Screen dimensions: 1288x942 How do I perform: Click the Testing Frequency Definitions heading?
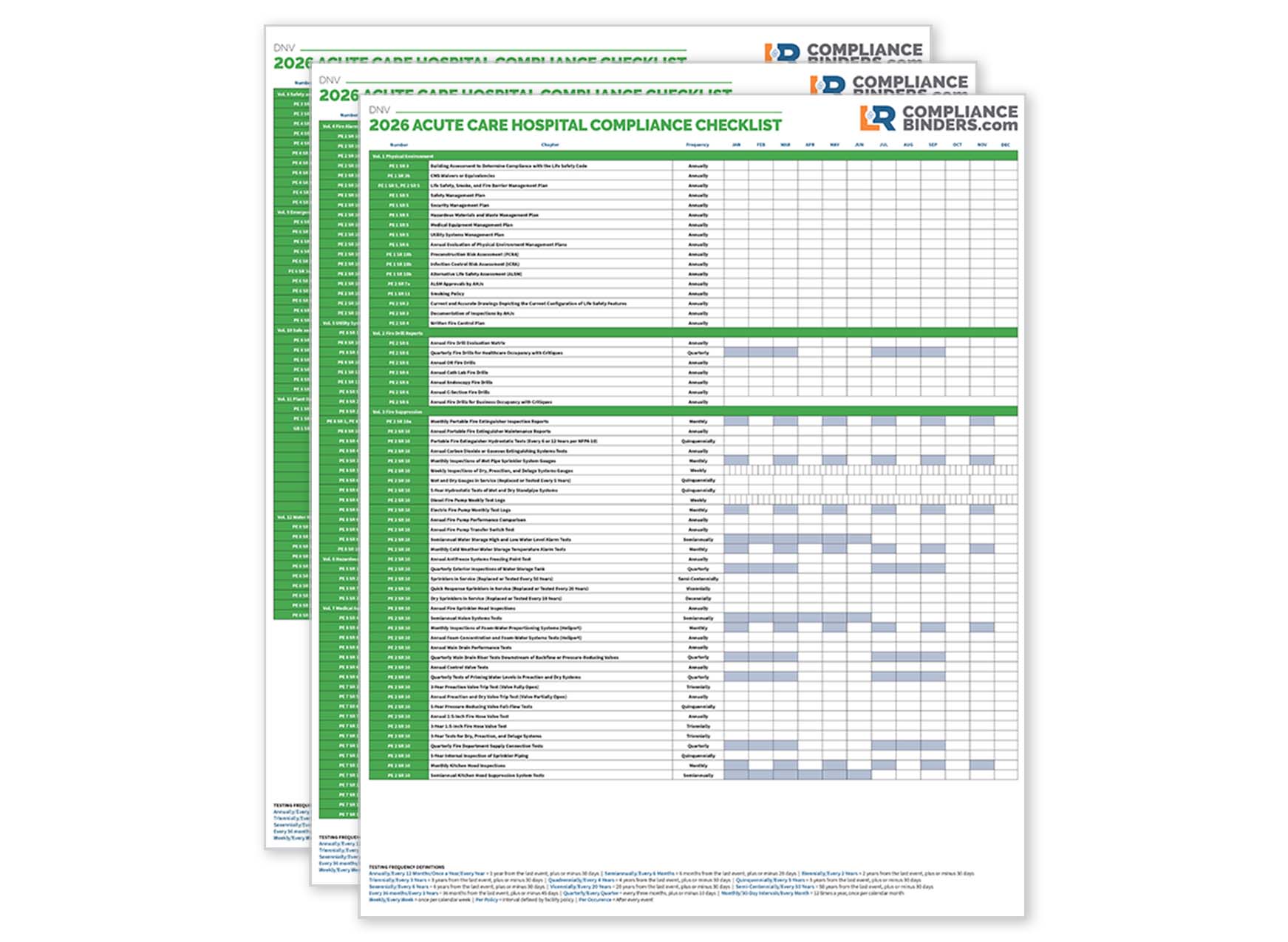[406, 867]
